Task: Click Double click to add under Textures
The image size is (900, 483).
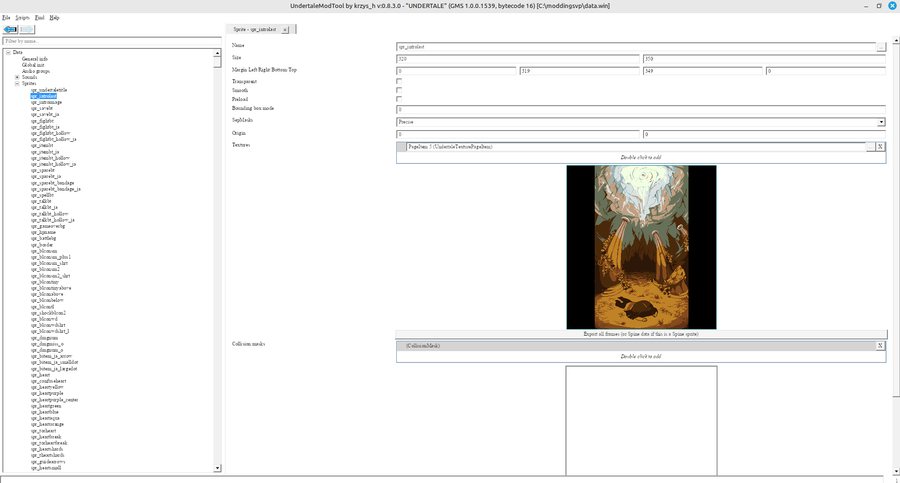Action: point(641,157)
